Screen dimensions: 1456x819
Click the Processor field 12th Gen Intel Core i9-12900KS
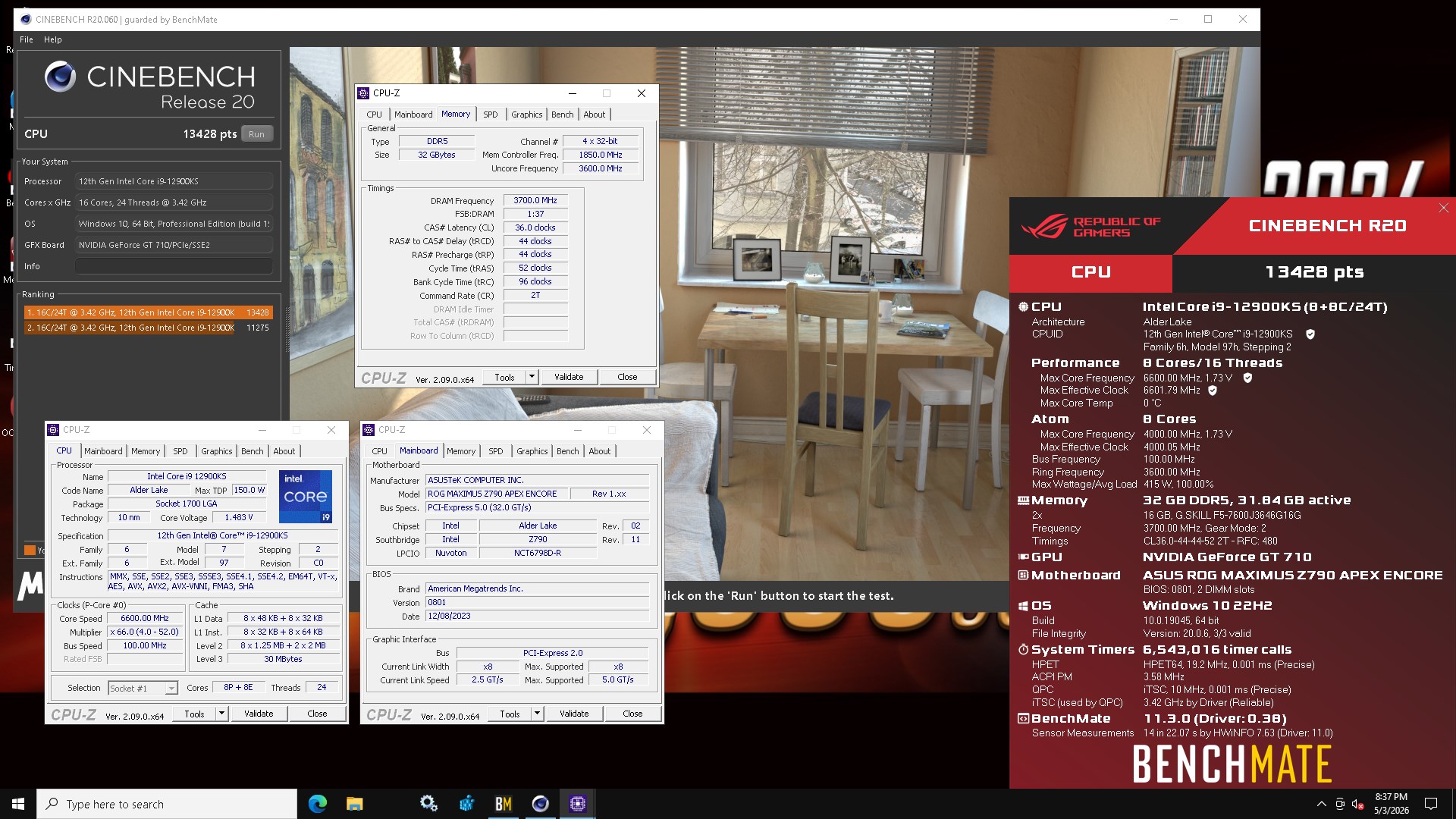pos(174,181)
